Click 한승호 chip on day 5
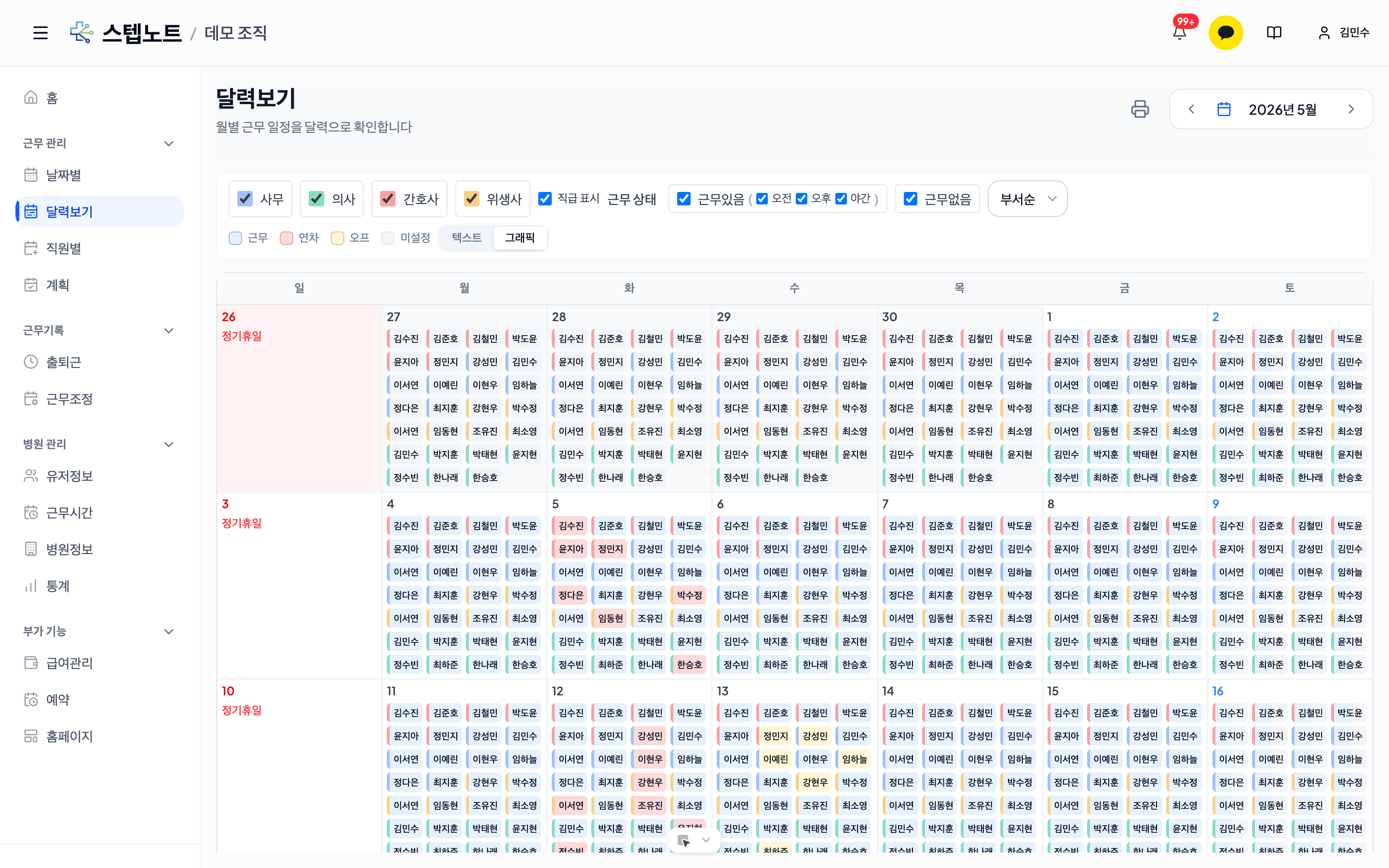Screen dimensions: 1389x868 [689, 664]
